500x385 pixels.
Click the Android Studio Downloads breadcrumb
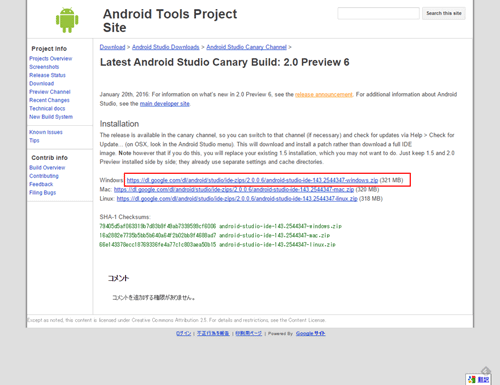[x=166, y=47]
